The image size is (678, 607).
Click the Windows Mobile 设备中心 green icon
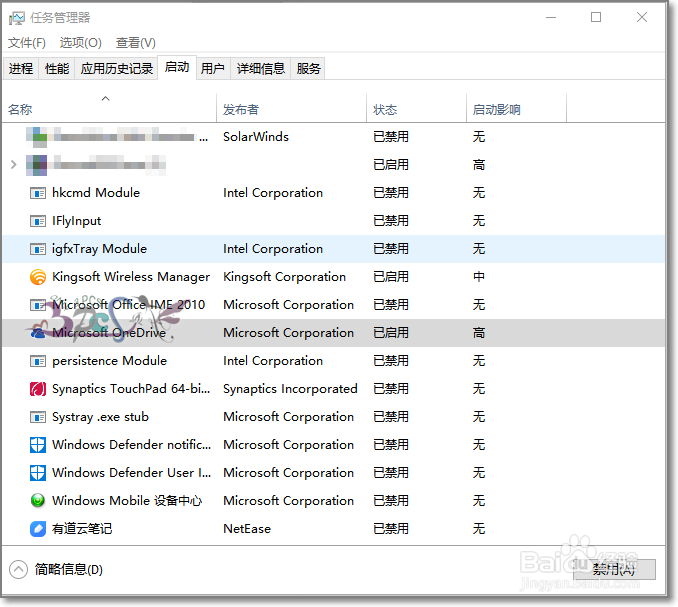(38, 501)
